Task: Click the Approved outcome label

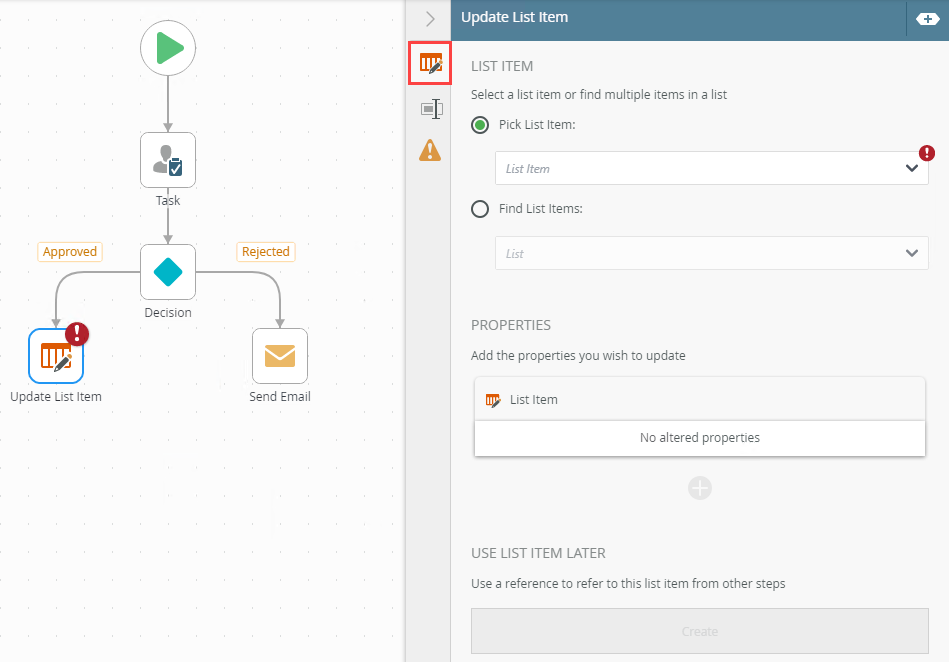Action: (x=70, y=252)
